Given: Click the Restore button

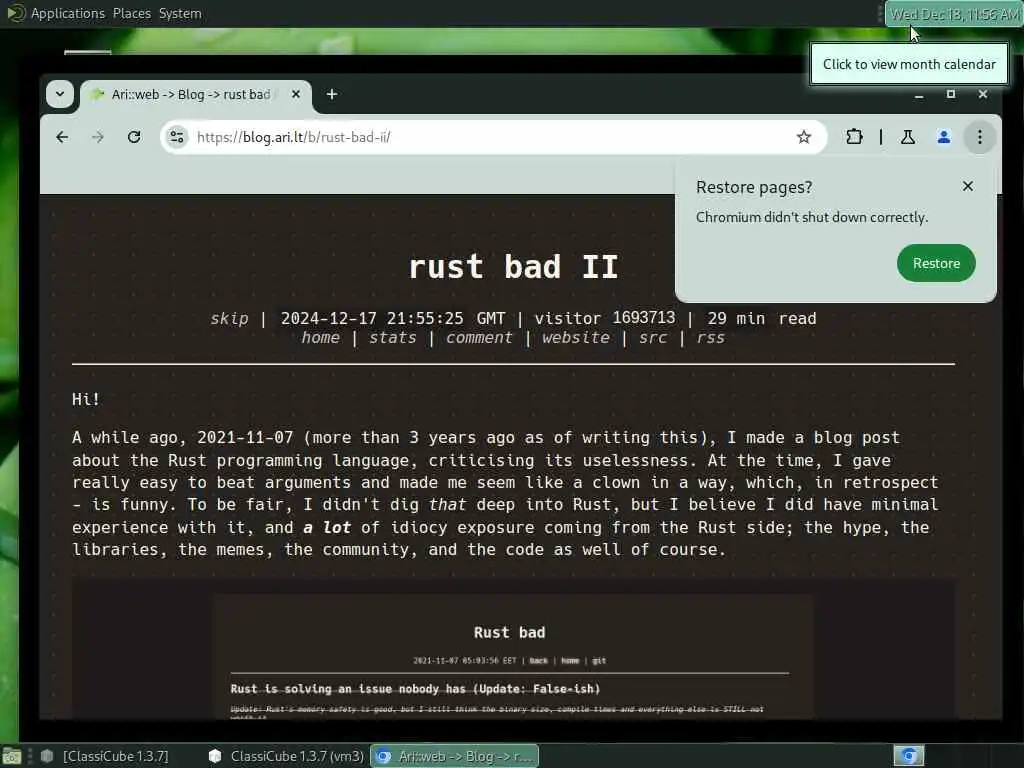Looking at the screenshot, I should [936, 263].
